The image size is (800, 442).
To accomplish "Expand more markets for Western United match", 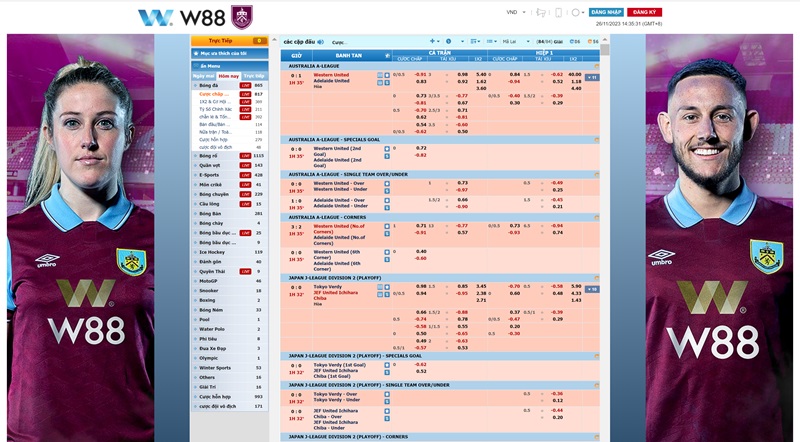I will (592, 78).
